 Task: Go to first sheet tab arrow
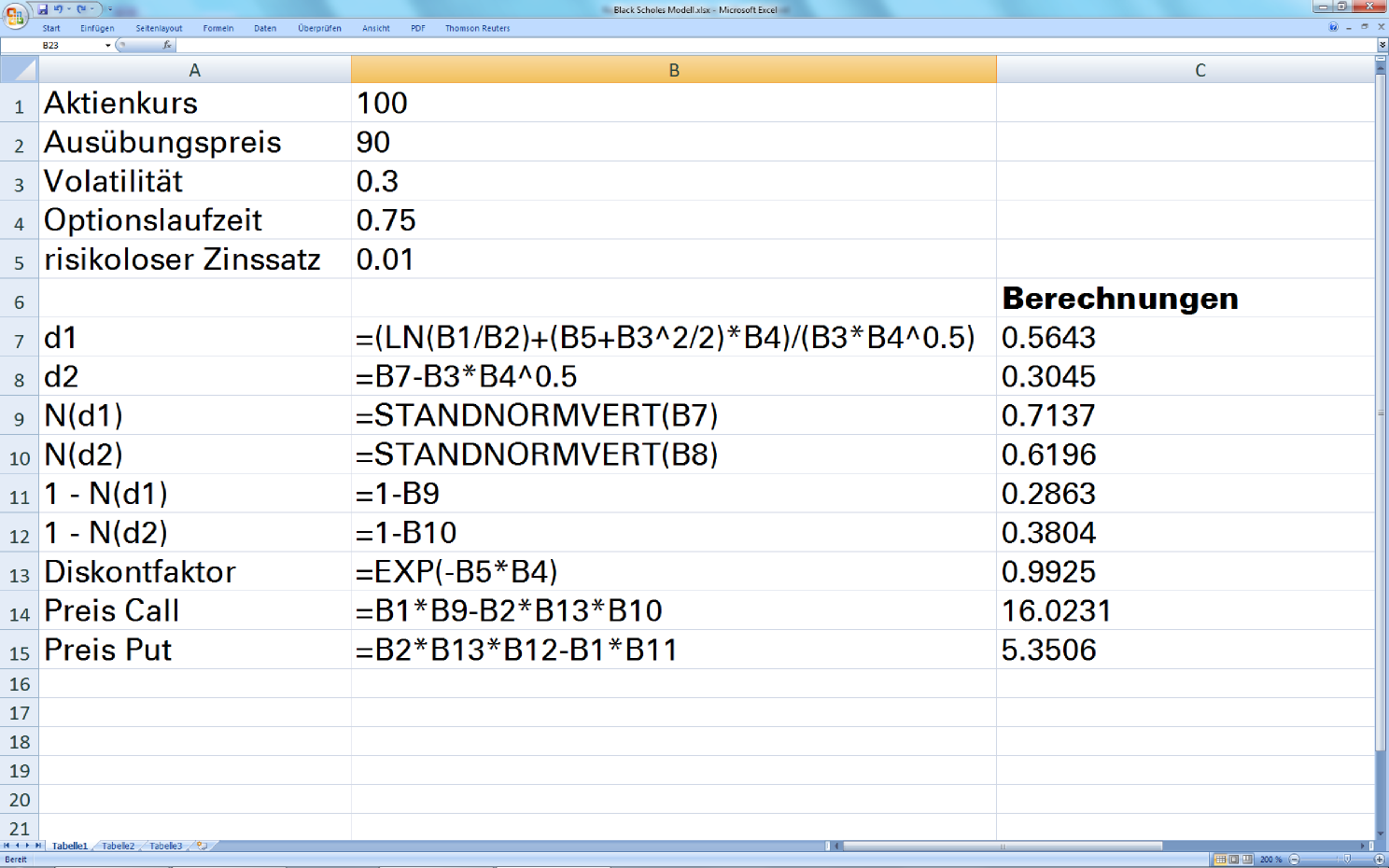[x=7, y=846]
